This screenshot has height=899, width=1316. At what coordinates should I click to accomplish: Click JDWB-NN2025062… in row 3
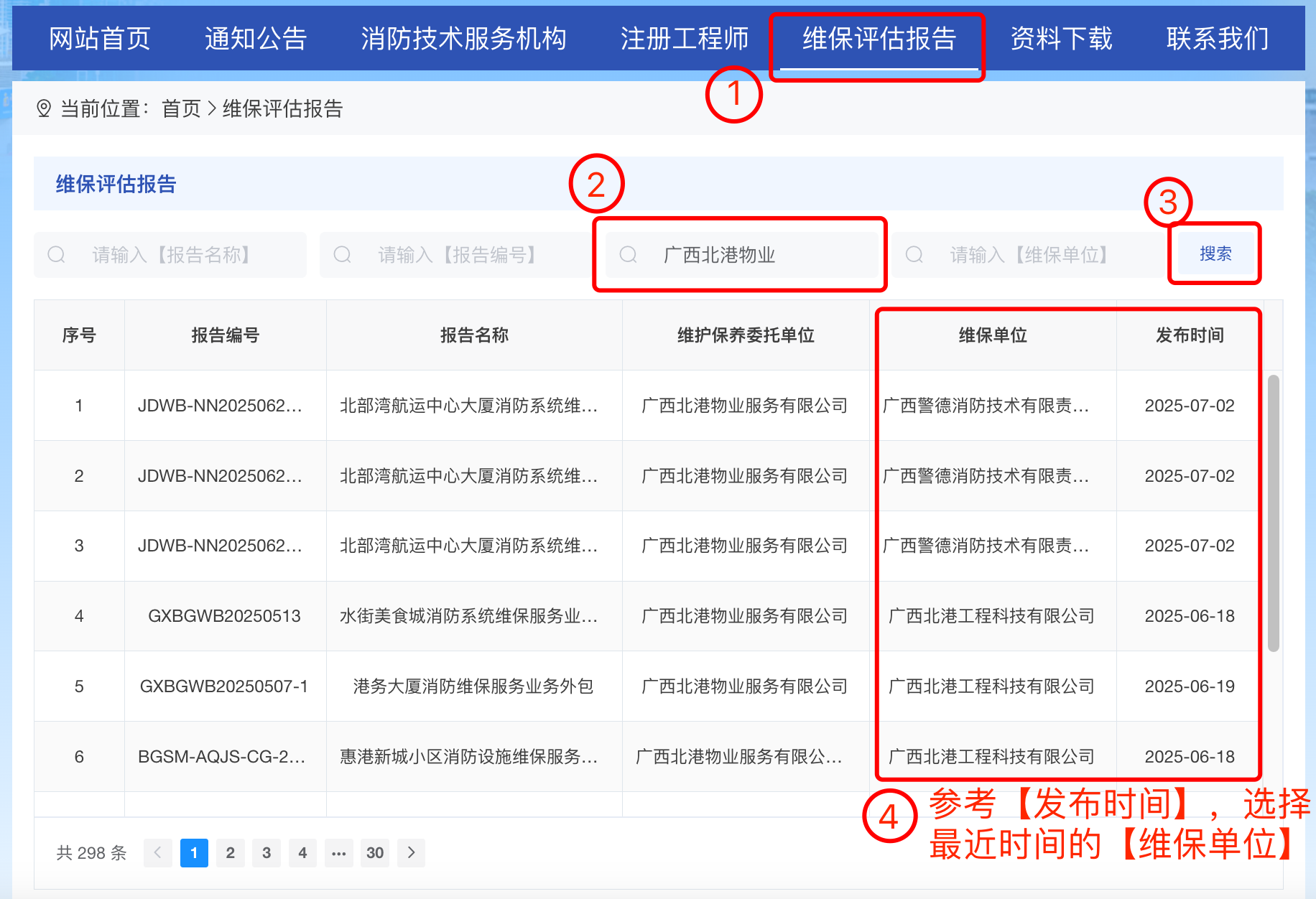tap(220, 546)
